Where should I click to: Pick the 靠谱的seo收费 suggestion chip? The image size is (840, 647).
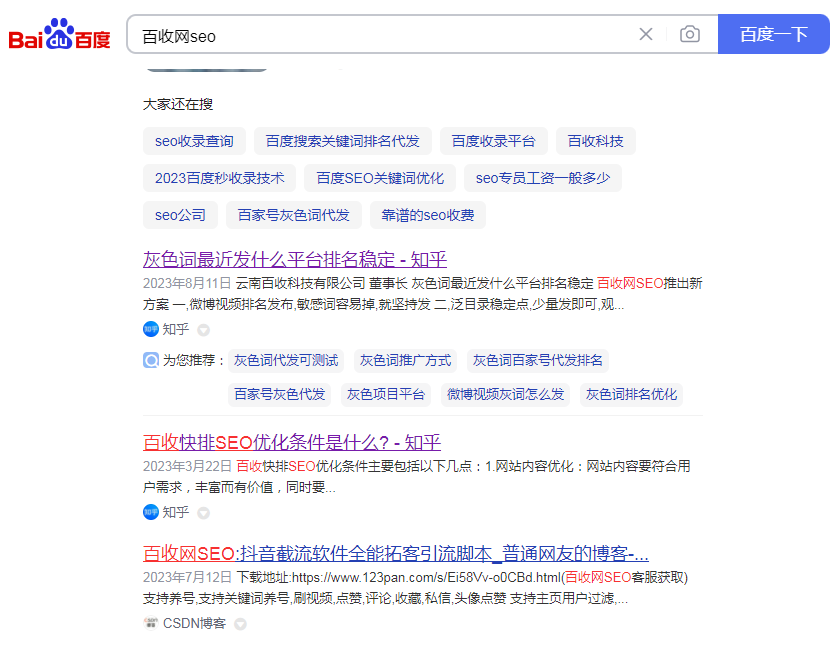point(428,215)
